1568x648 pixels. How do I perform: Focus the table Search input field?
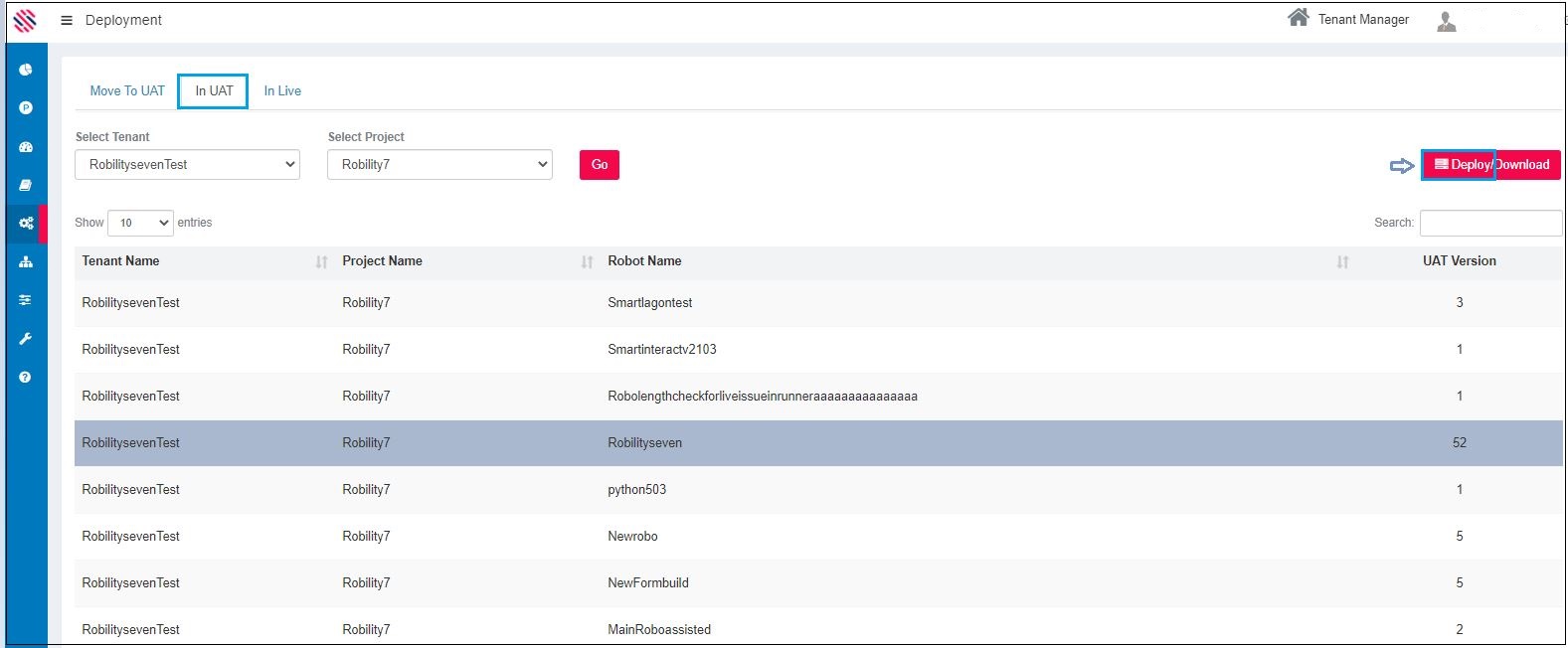(x=1489, y=223)
